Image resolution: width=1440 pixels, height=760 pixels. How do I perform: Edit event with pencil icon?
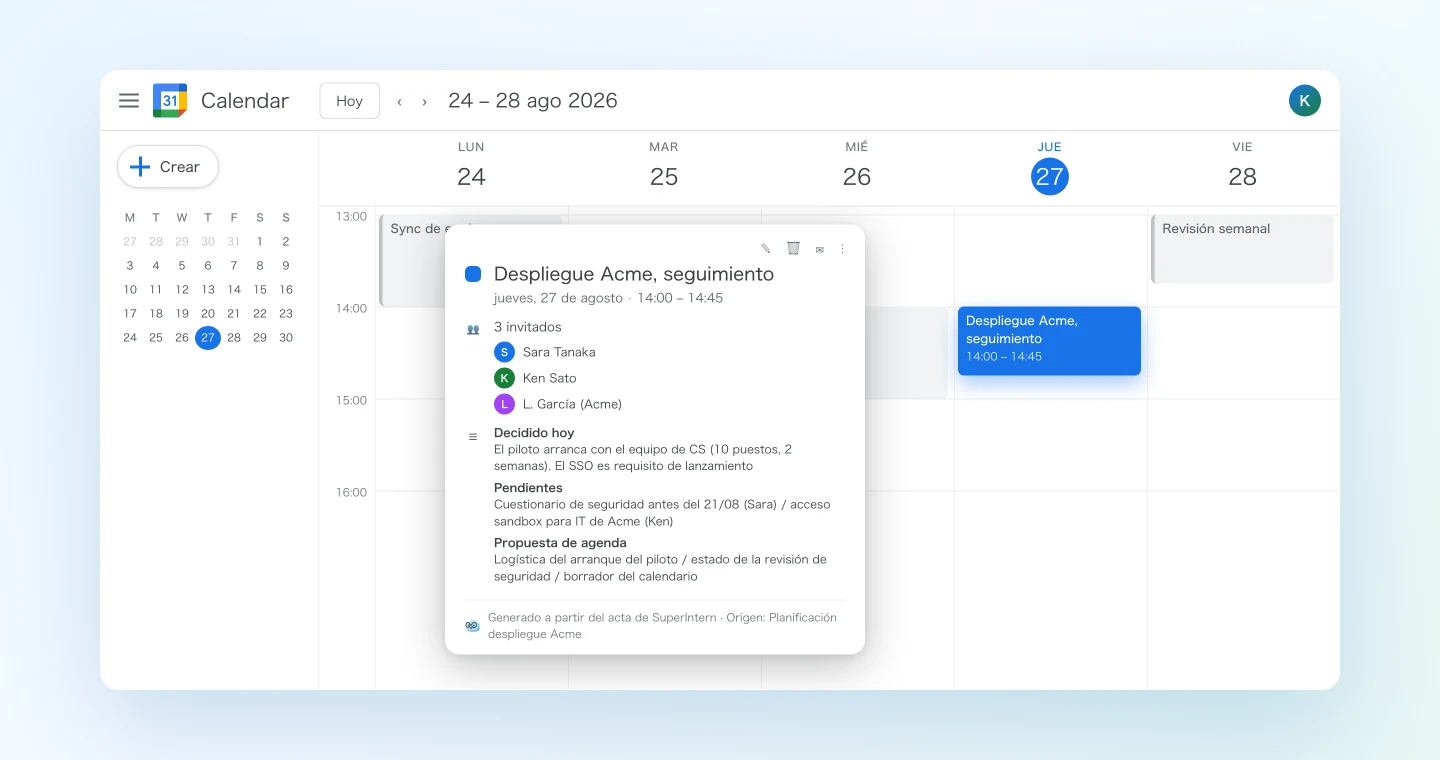(766, 248)
